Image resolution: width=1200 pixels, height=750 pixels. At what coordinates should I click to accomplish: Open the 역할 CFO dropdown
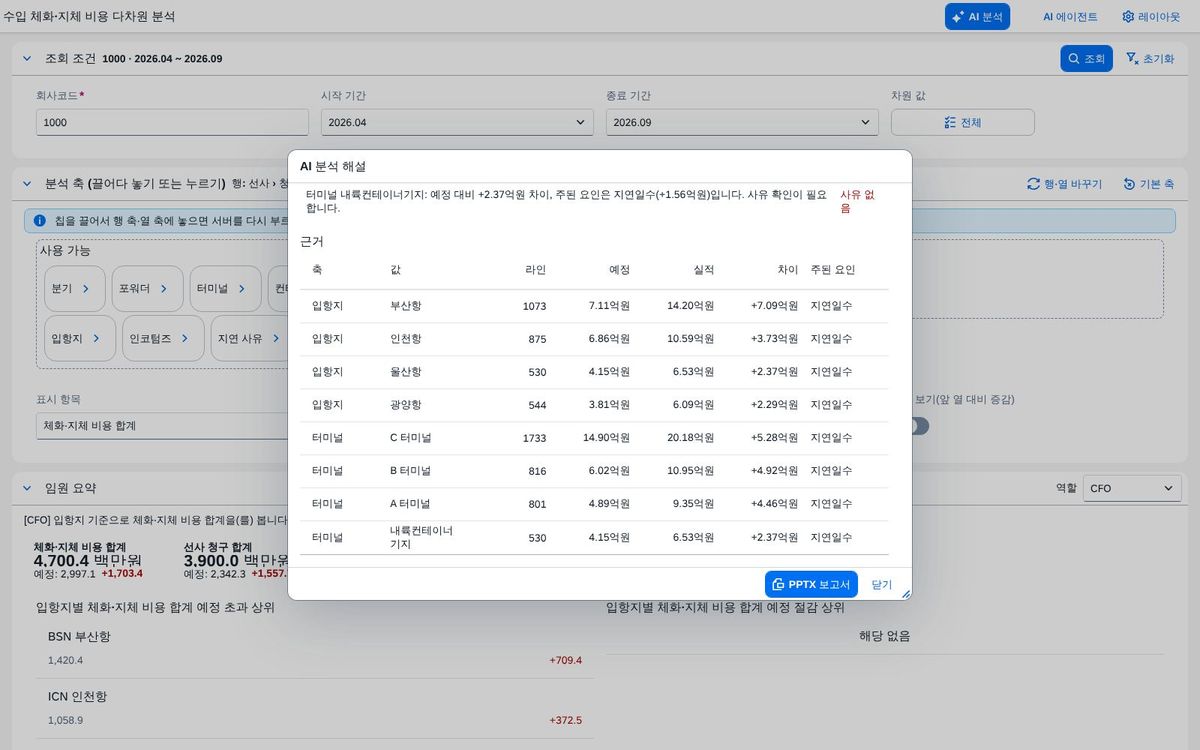tap(1132, 488)
